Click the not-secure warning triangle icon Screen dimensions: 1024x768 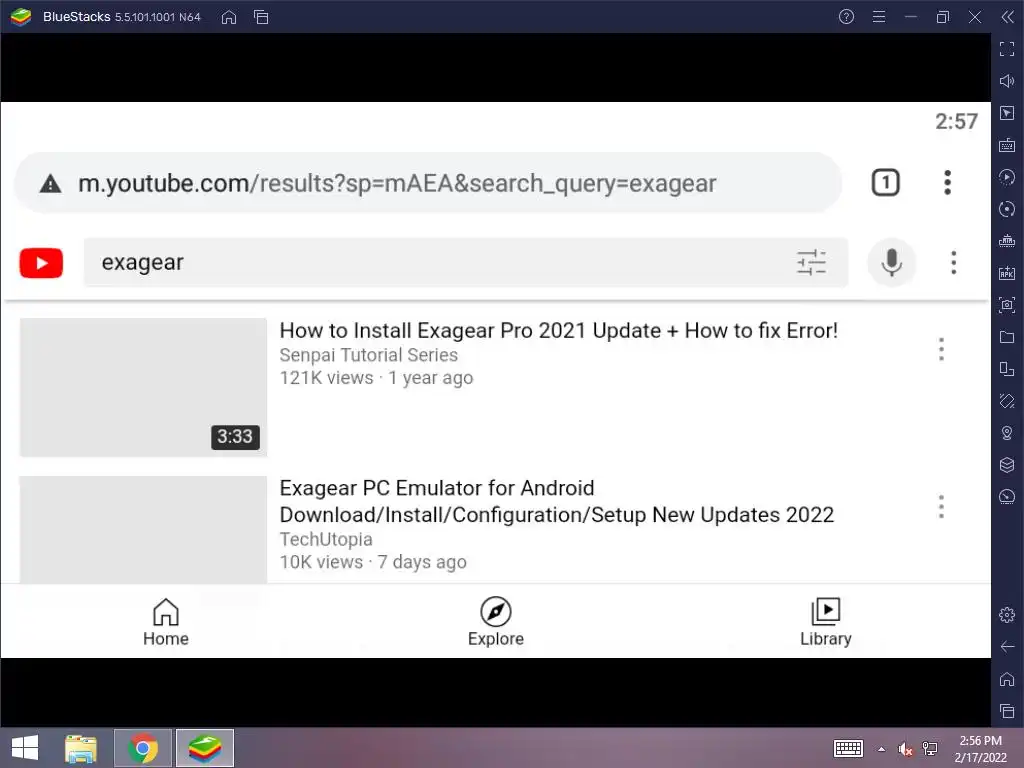50,184
